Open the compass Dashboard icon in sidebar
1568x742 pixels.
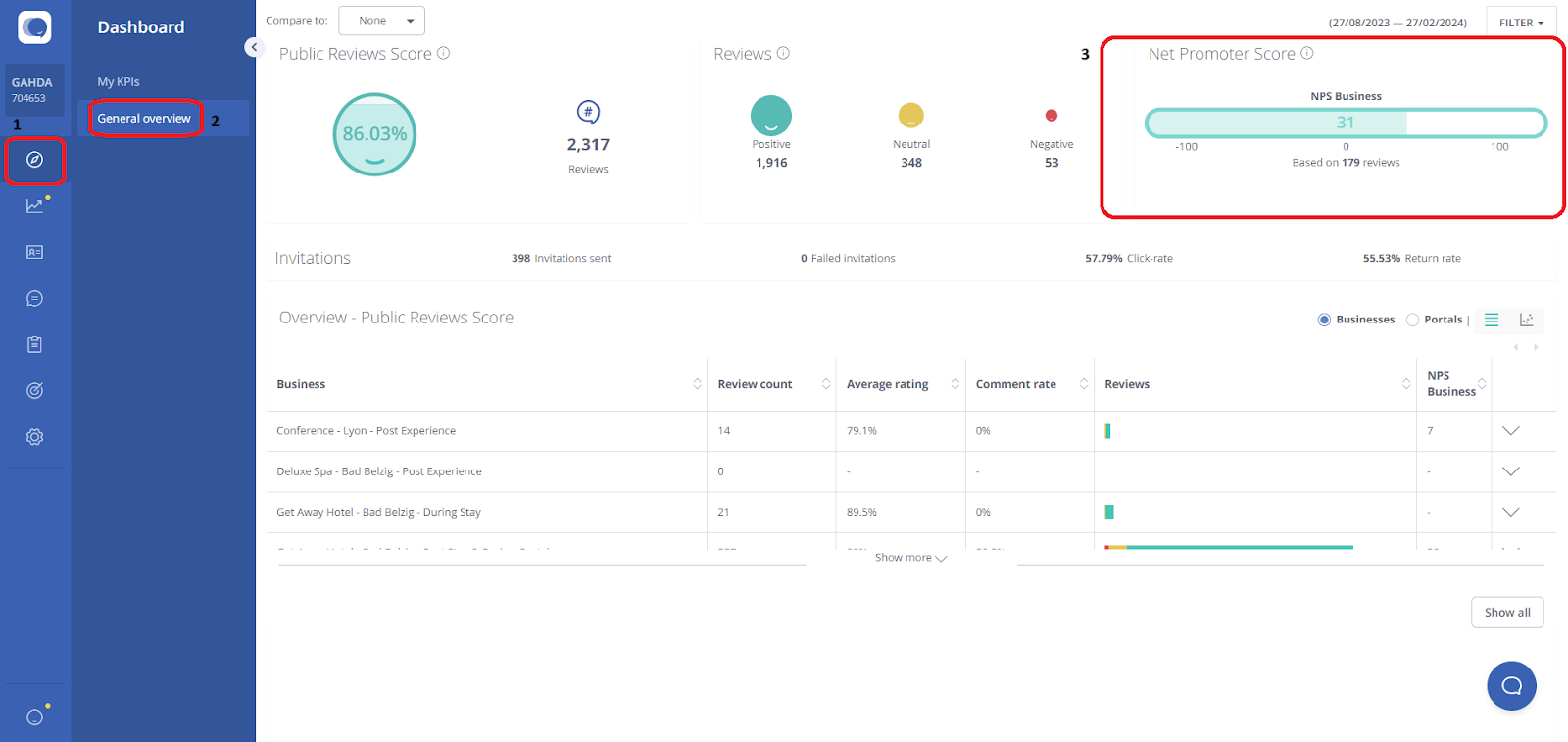tap(35, 160)
